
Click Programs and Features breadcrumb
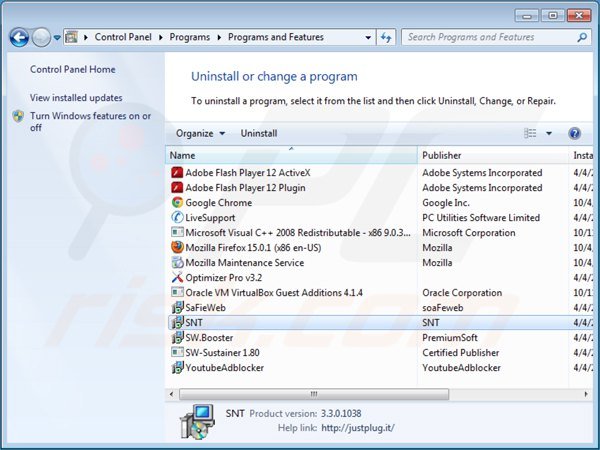pyautogui.click(x=276, y=37)
